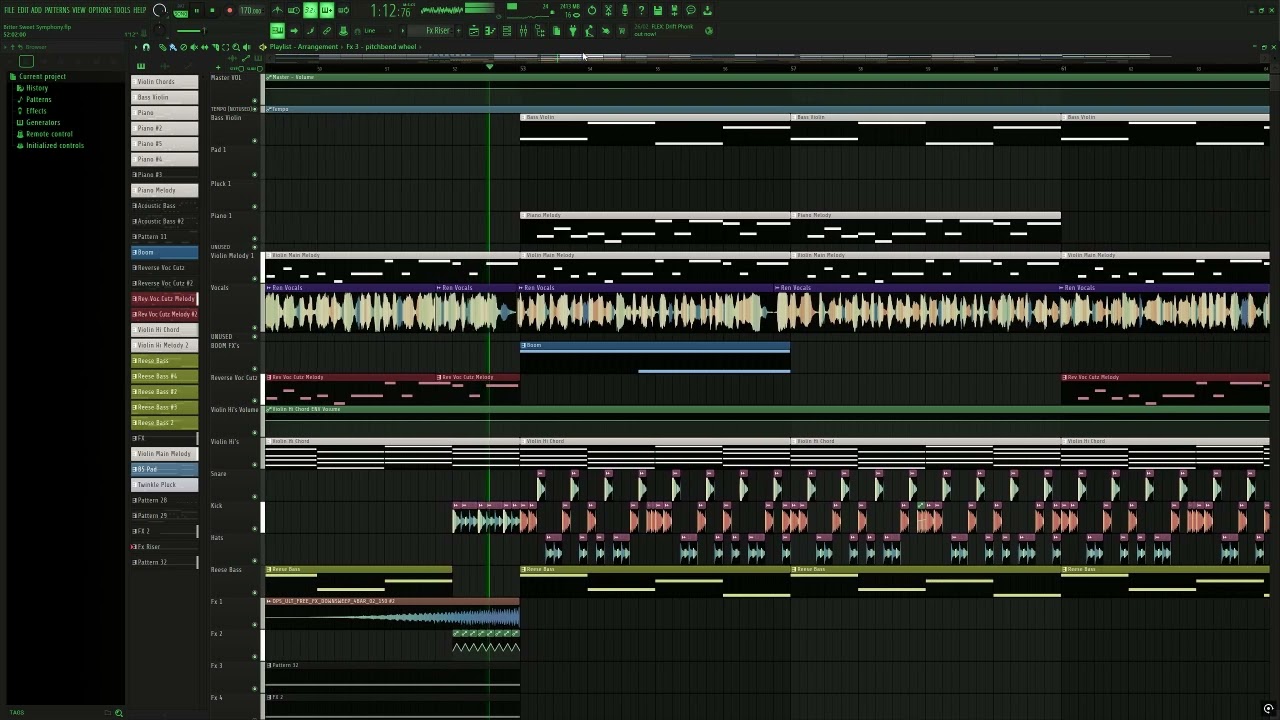Expand the Effects browser item
The height and width of the screenshot is (720, 1280).
point(36,111)
